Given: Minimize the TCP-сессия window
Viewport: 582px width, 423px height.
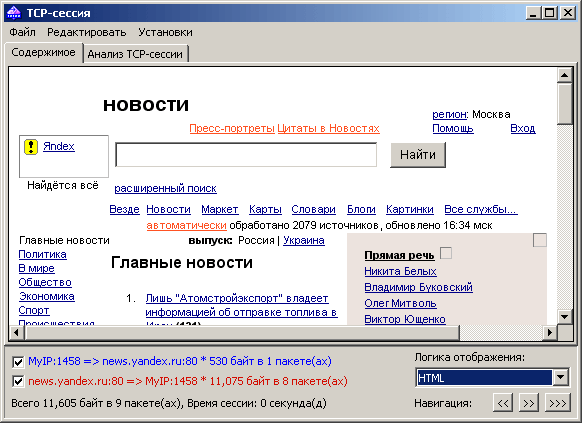Looking at the screenshot, I should (533, 13).
